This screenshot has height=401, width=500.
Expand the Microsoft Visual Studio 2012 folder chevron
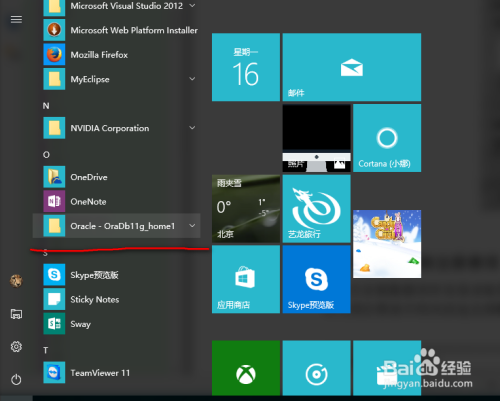[x=192, y=5]
